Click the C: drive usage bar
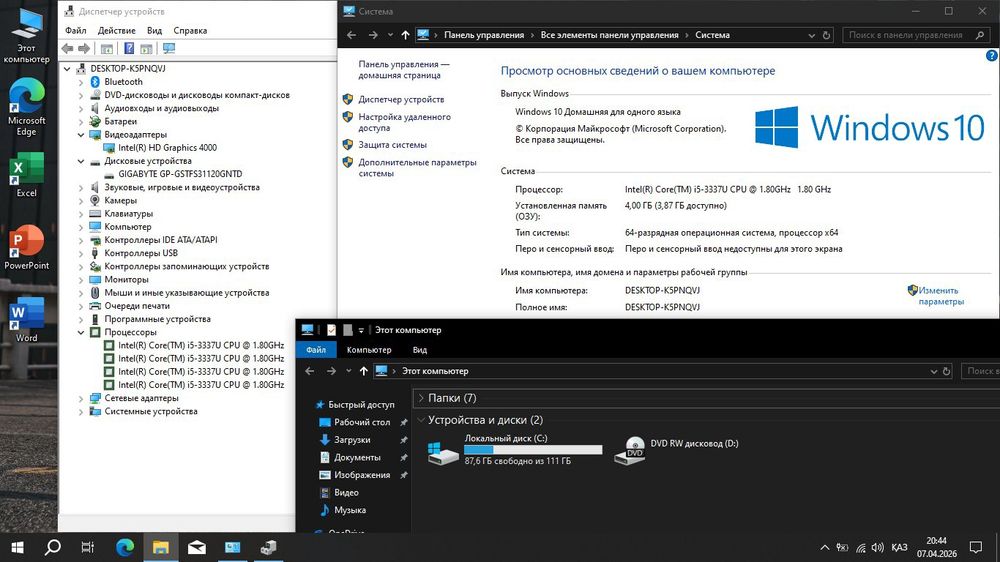The height and width of the screenshot is (562, 1000). pyautogui.click(x=533, y=450)
